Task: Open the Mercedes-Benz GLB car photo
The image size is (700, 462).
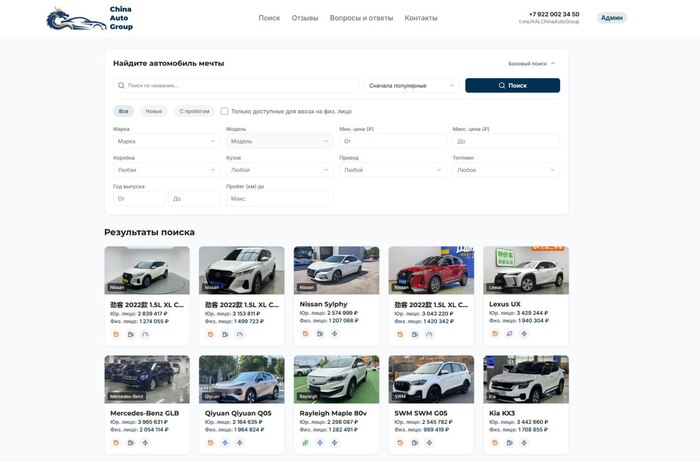Action: (x=147, y=379)
